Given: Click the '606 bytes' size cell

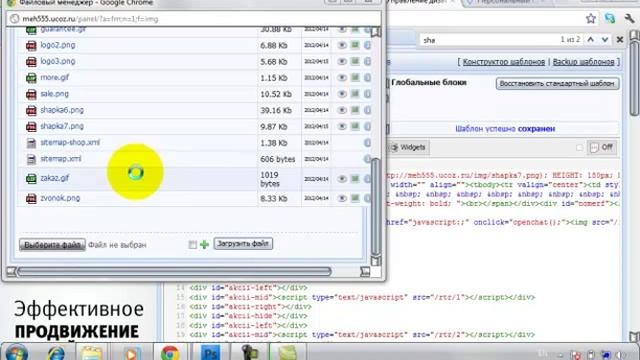Looking at the screenshot, I should 278,159.
